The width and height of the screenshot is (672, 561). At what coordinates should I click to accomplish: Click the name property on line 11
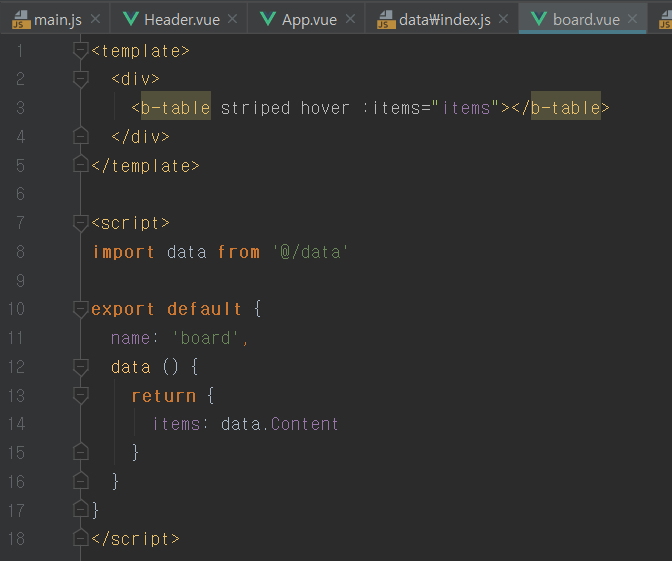click(130, 338)
